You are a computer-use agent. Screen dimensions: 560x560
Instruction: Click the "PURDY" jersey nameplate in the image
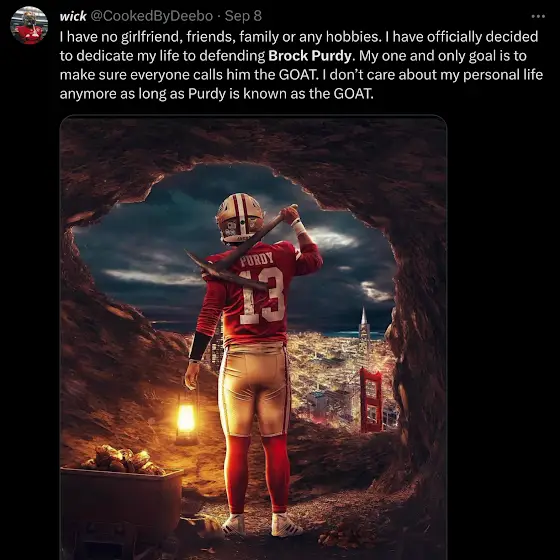(256, 259)
